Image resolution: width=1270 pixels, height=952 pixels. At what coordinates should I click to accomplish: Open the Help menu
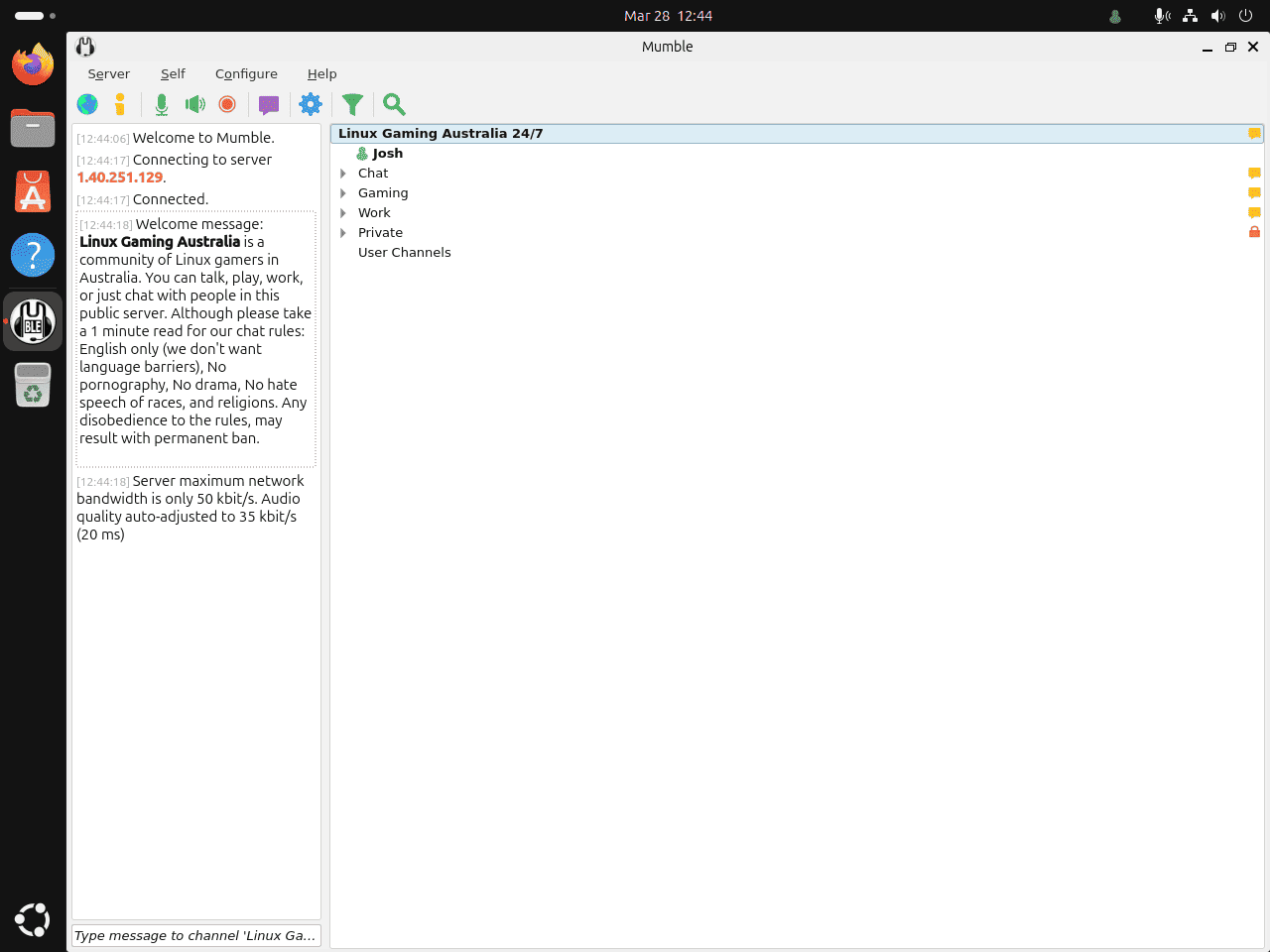coord(321,74)
